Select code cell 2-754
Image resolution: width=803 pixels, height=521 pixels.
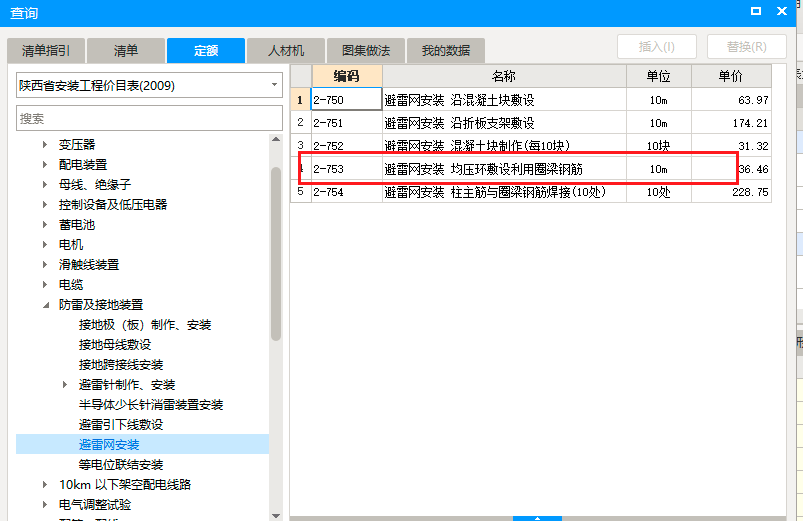click(x=347, y=192)
